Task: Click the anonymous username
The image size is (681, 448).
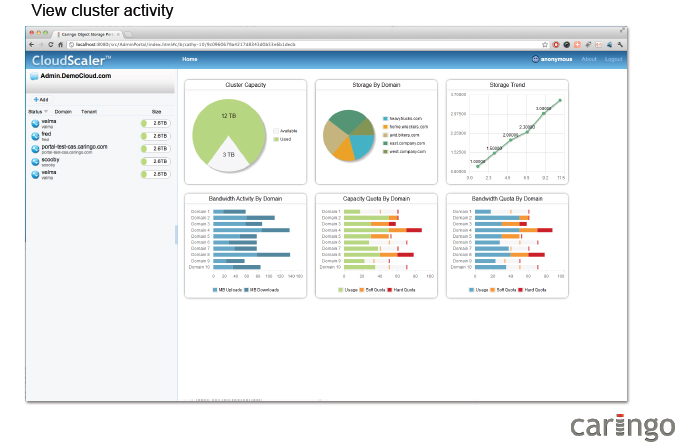Action: pos(556,59)
